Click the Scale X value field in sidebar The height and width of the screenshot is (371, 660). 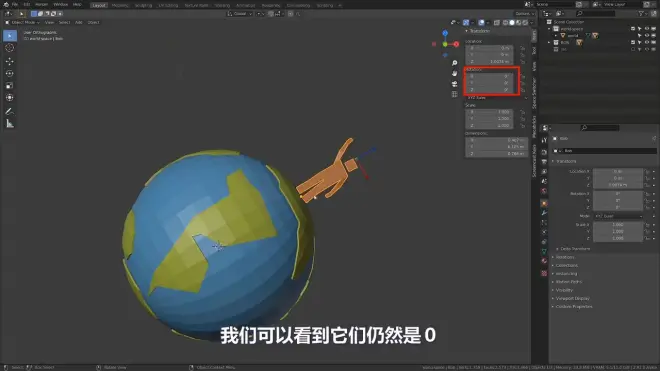click(489, 112)
